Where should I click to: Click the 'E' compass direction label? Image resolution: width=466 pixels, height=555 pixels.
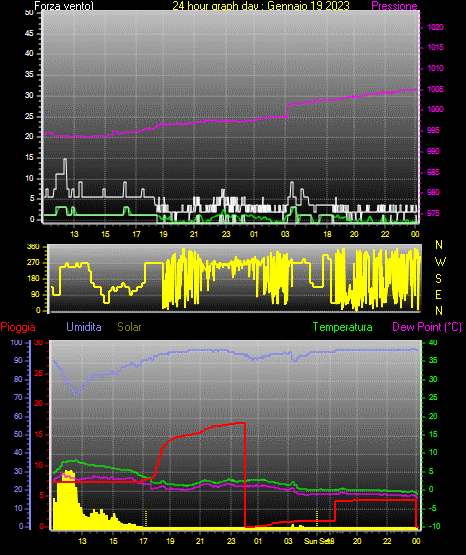[x=438, y=294]
